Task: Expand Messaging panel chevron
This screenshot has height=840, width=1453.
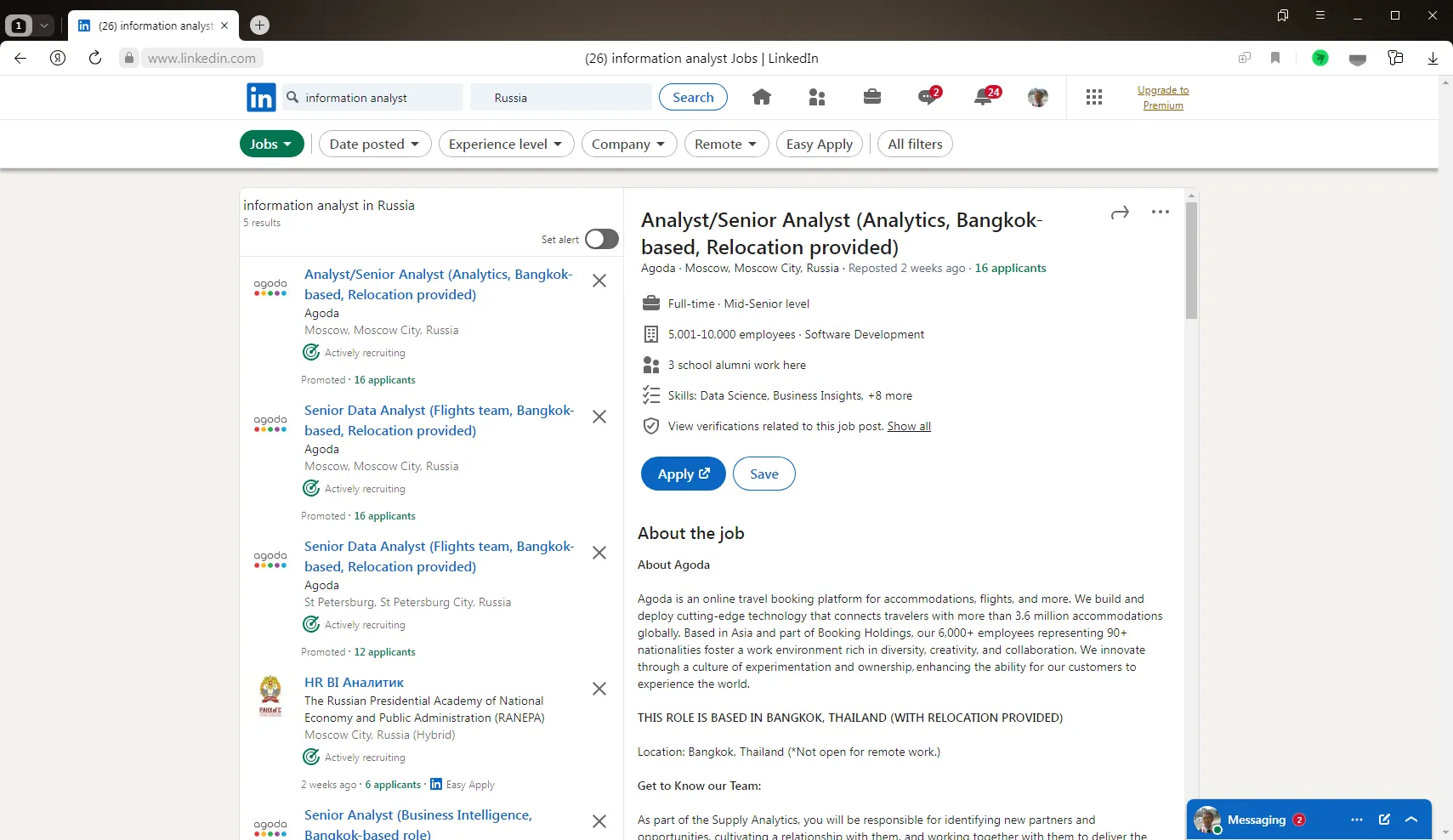Action: point(1411,820)
